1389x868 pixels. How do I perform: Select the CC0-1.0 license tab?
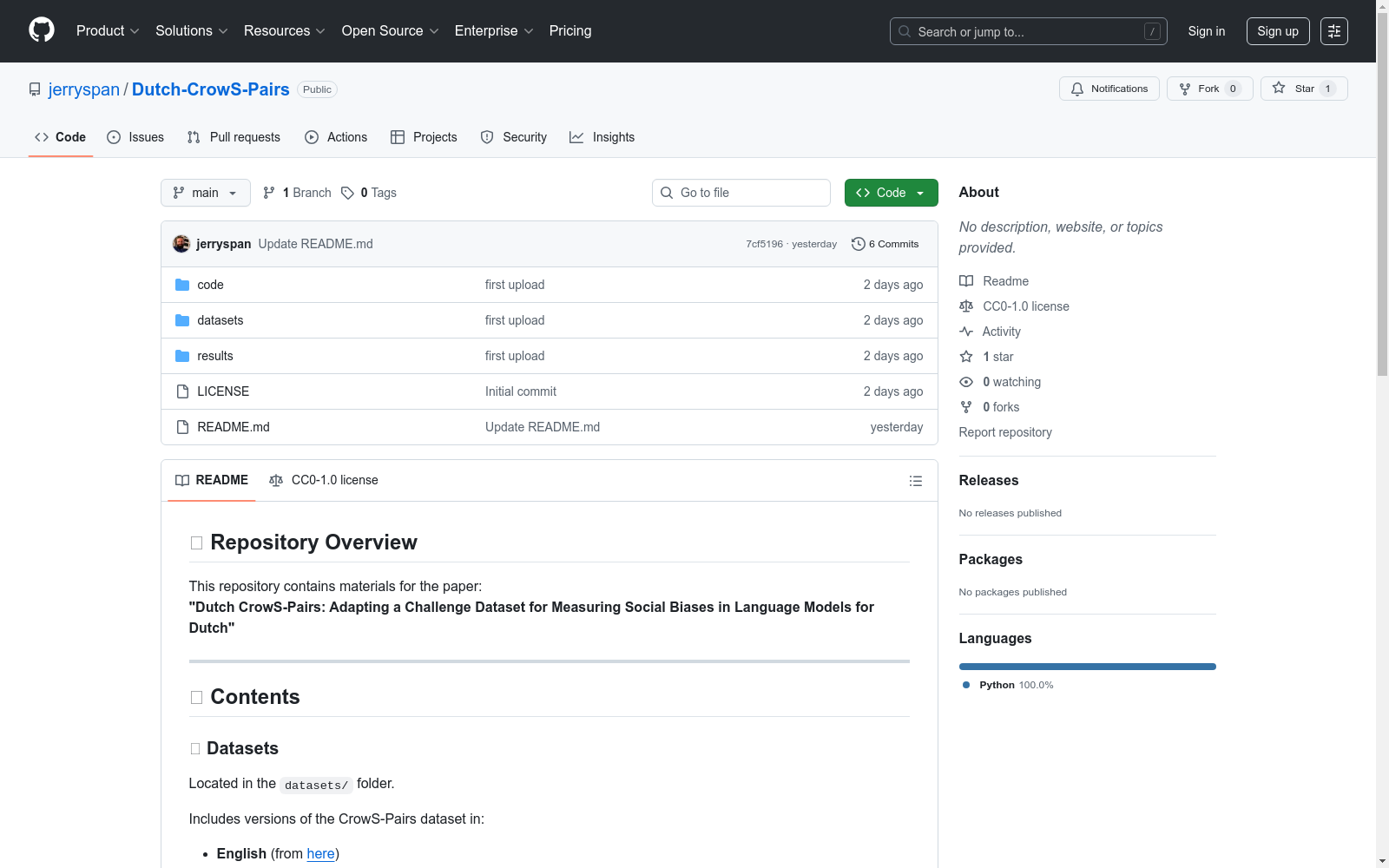coord(324,480)
